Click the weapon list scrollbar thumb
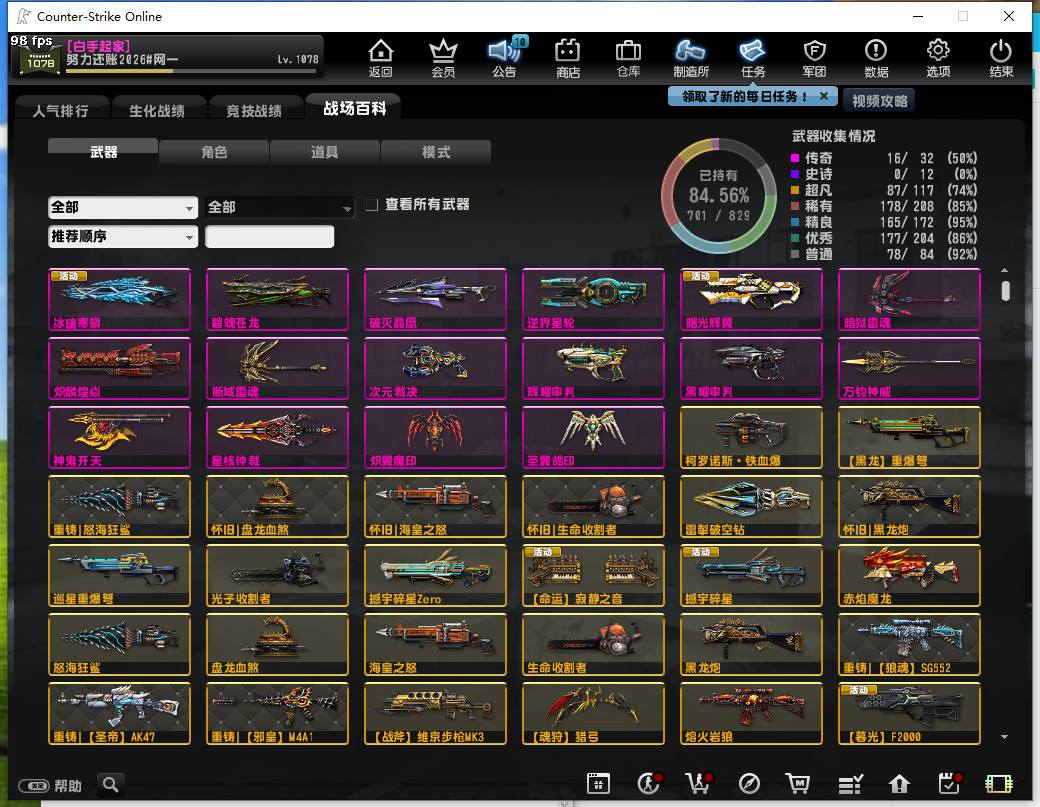Viewport: 1040px width, 807px height. (1006, 290)
